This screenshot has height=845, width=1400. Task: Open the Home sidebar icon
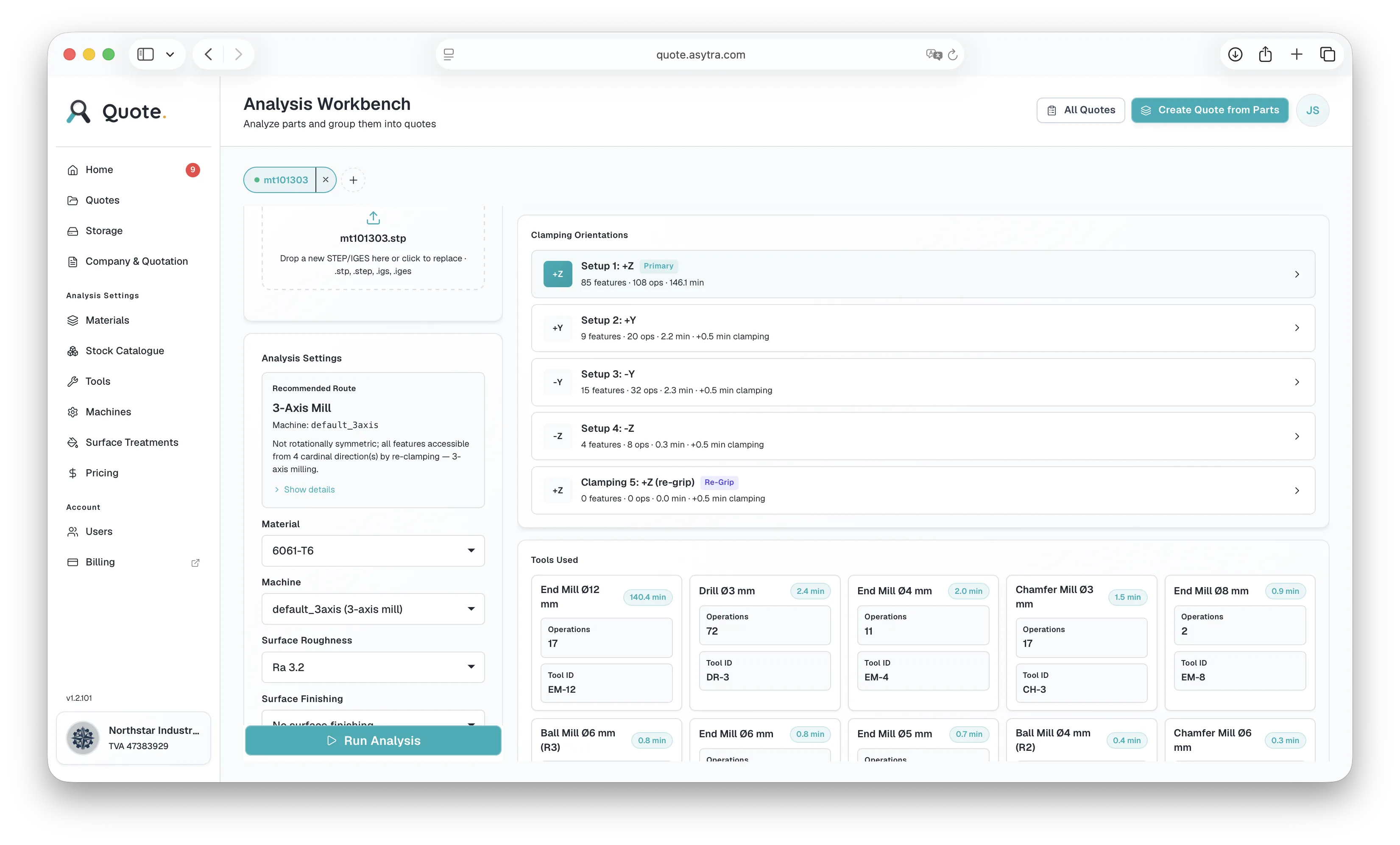[73, 170]
